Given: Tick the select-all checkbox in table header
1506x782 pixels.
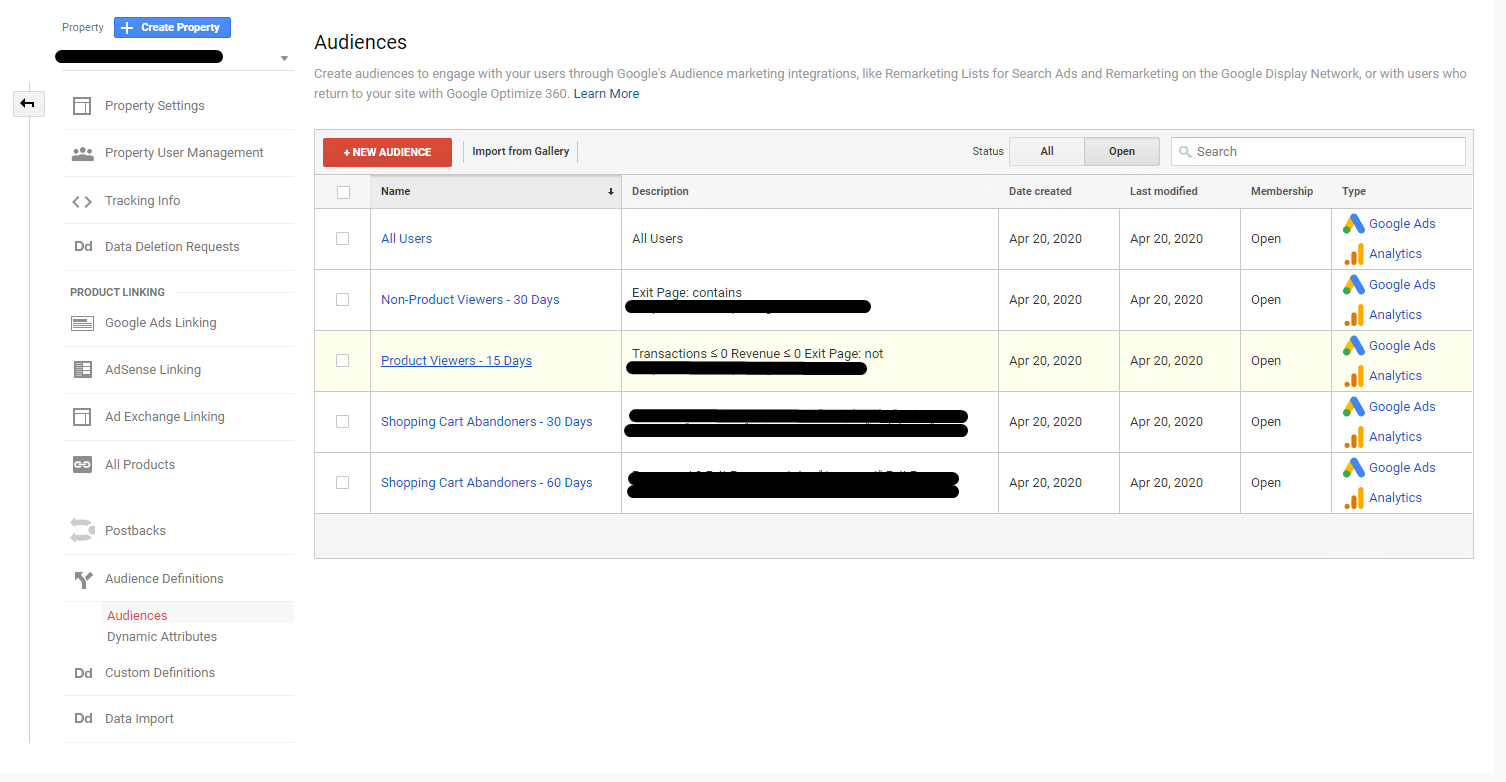Looking at the screenshot, I should click(343, 192).
